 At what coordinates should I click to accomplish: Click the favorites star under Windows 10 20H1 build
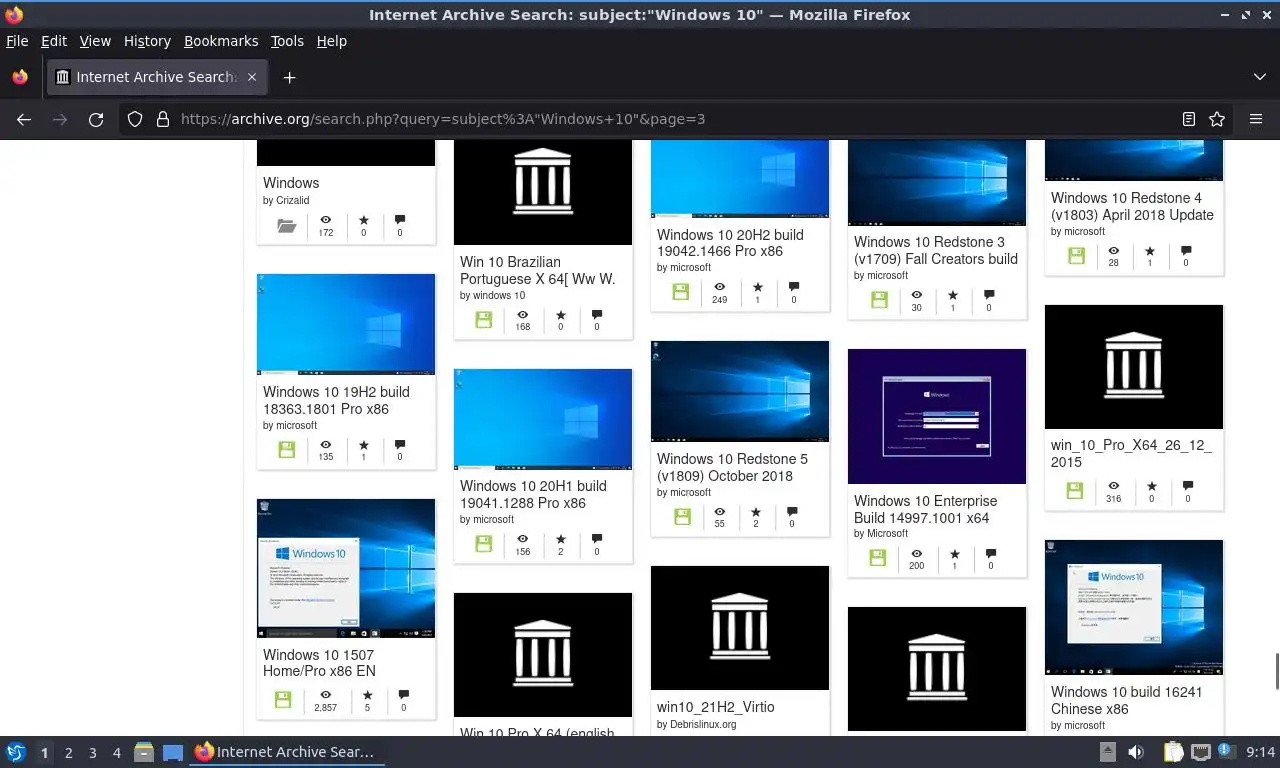560,540
